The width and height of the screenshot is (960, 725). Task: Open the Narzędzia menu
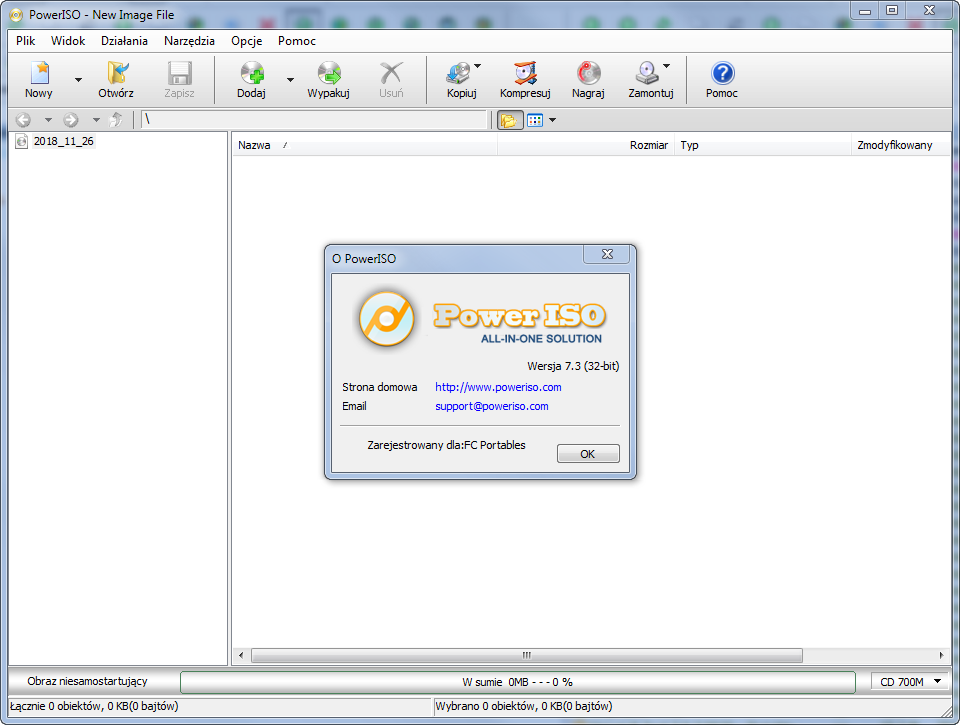coord(189,41)
